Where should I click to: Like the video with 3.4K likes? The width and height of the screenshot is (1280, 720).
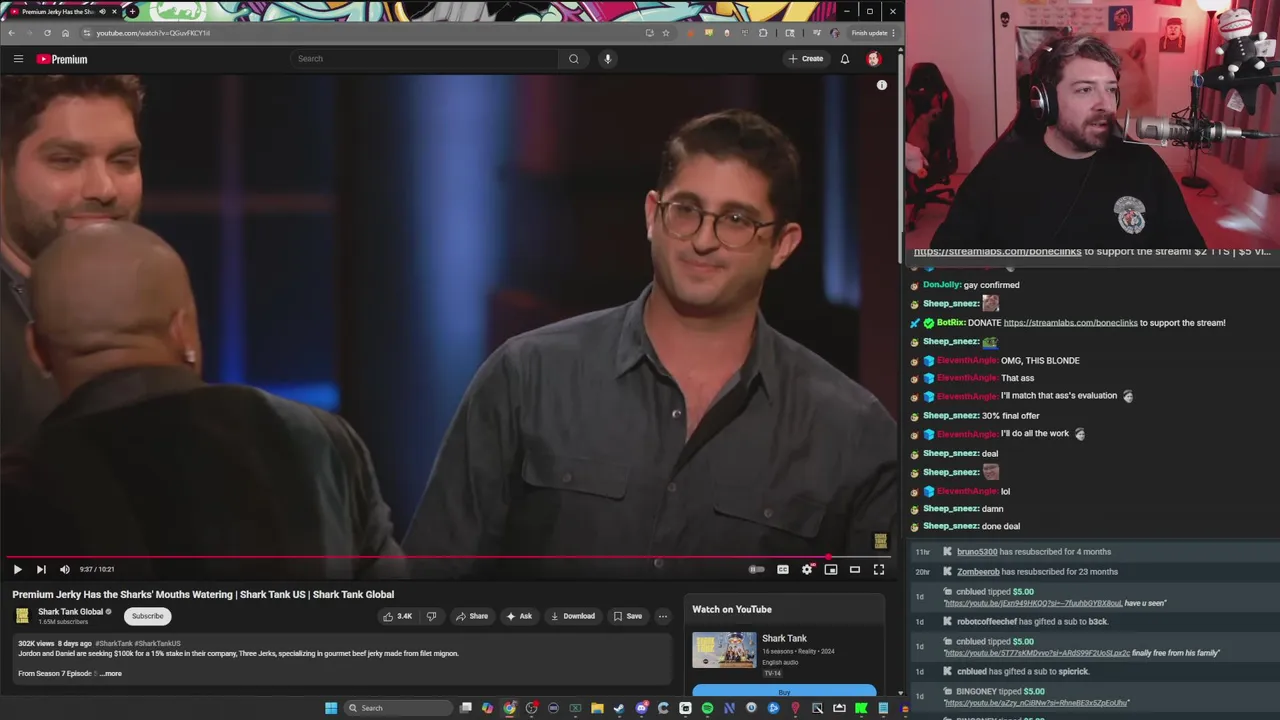(397, 616)
